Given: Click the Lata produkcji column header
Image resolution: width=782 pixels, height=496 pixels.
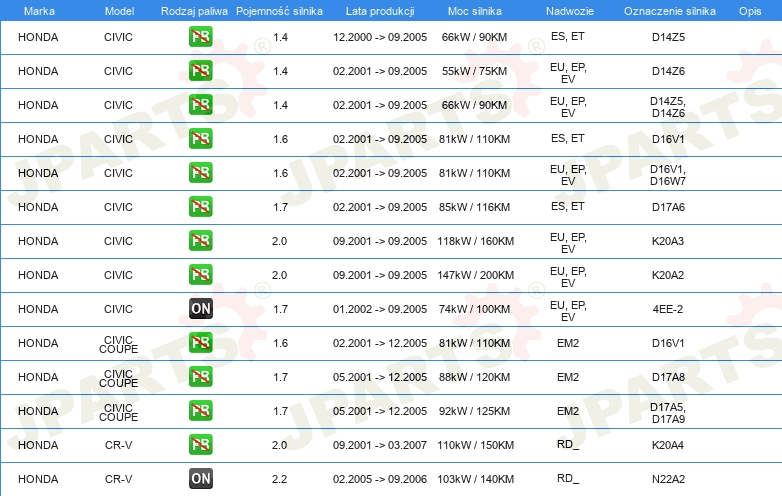Looking at the screenshot, I should pos(379,10).
